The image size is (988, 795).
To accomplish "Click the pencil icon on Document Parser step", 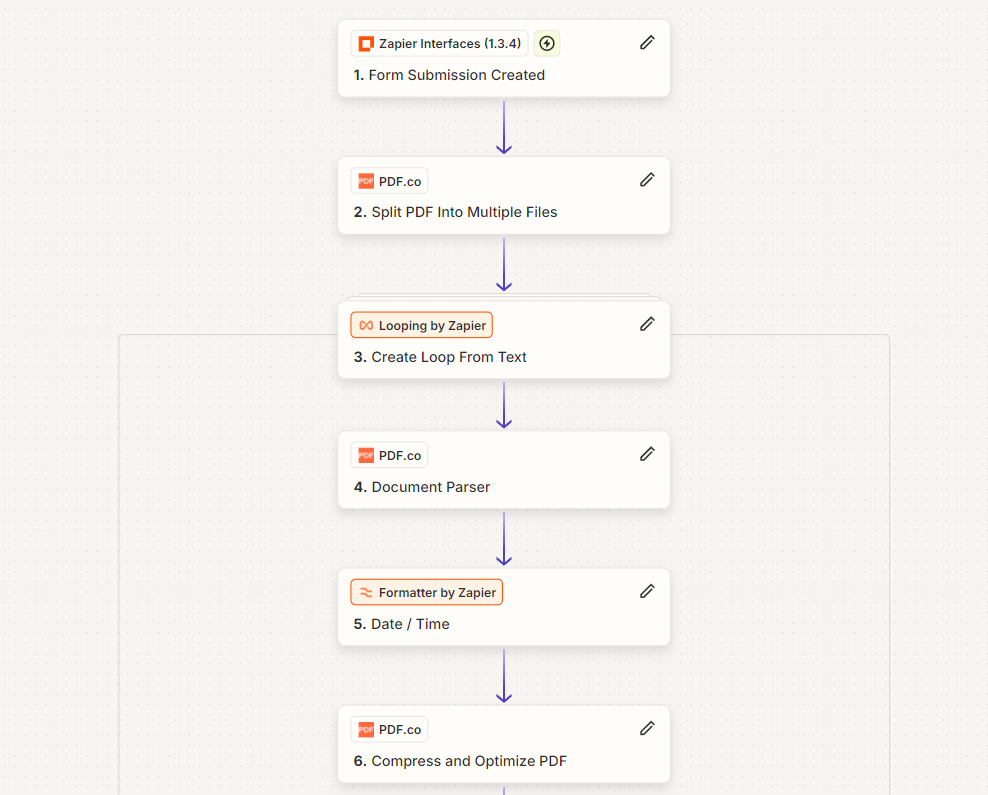I will (x=647, y=453).
